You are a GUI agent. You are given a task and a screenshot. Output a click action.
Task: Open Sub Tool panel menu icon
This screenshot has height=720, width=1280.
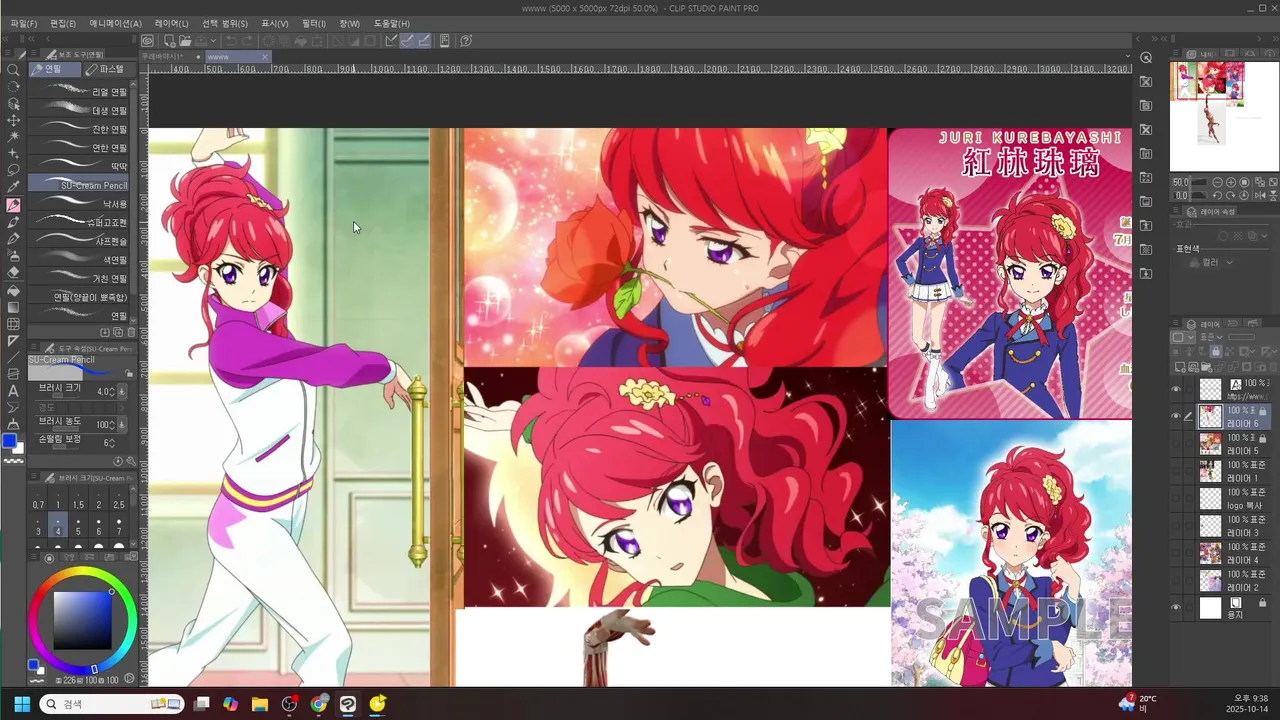click(x=34, y=54)
